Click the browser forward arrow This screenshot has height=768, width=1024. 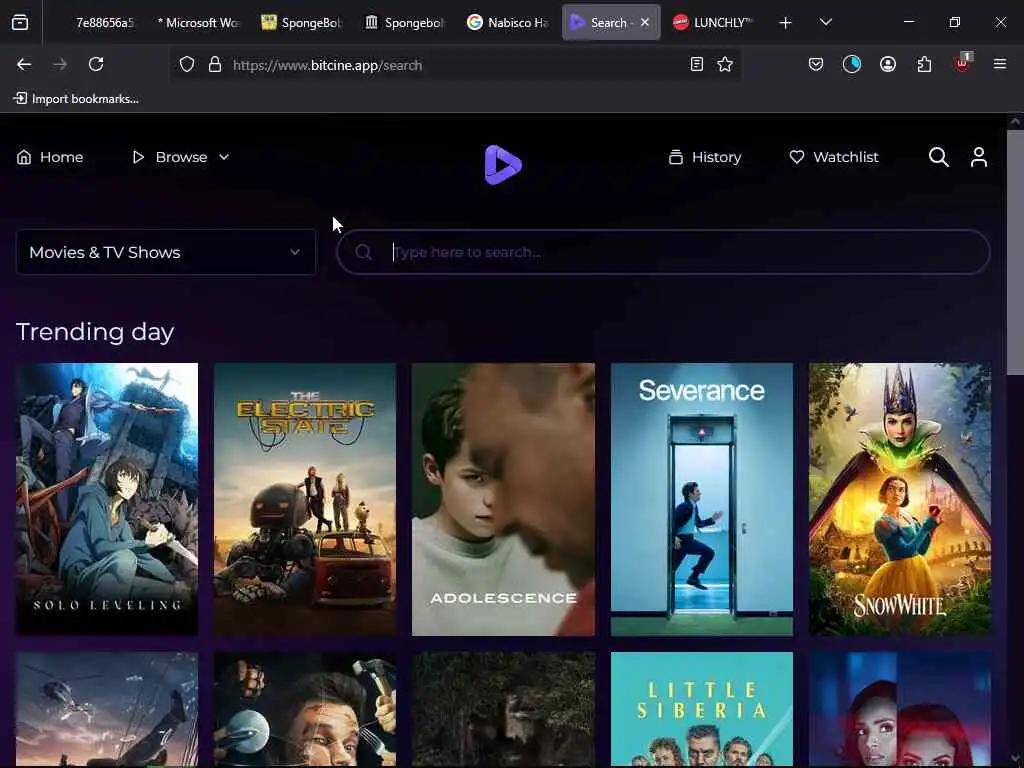[60, 64]
